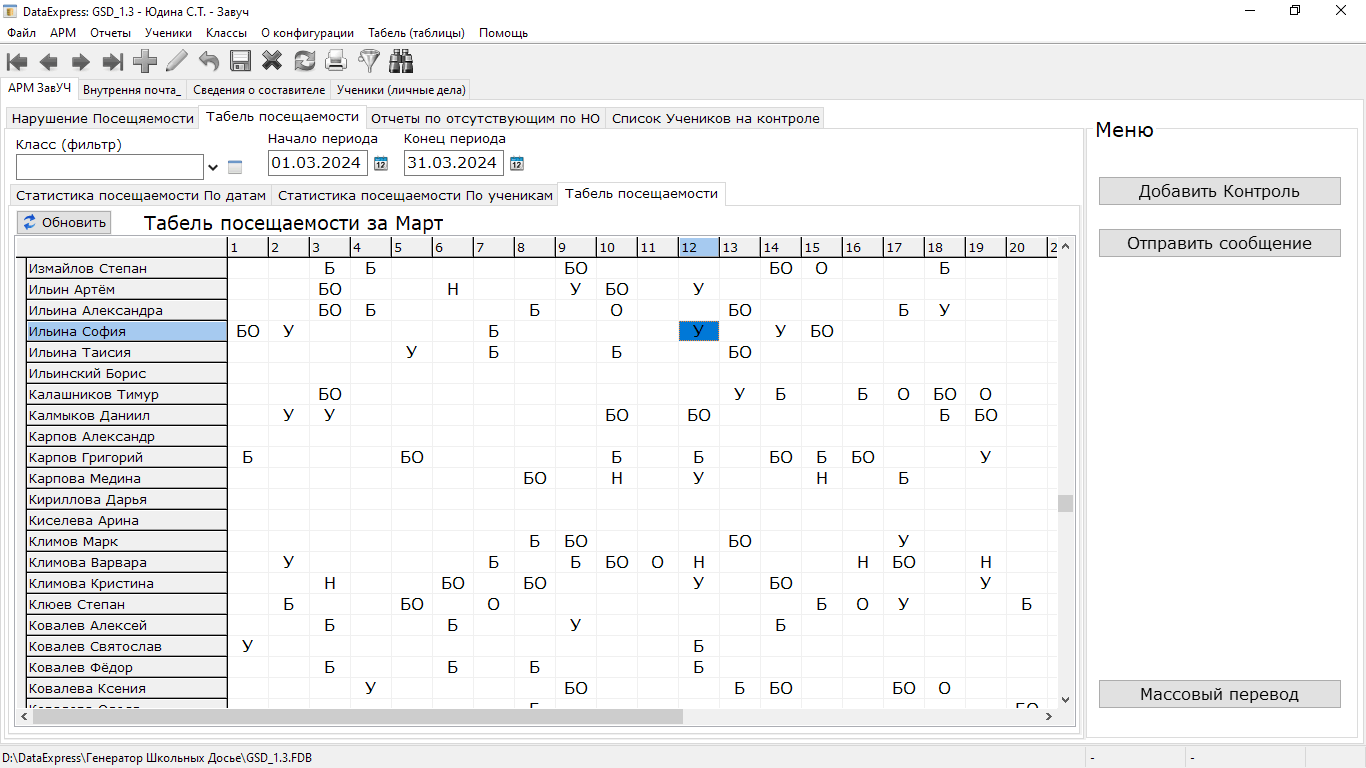Click the printer icon
The image size is (1366, 768).
(336, 62)
